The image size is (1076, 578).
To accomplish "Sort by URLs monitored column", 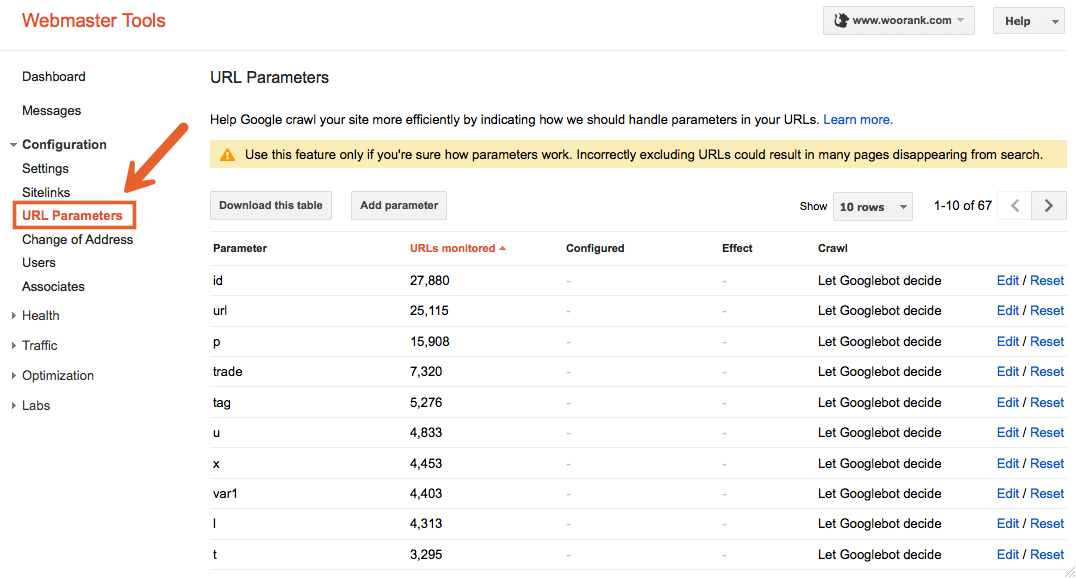I will click(458, 248).
